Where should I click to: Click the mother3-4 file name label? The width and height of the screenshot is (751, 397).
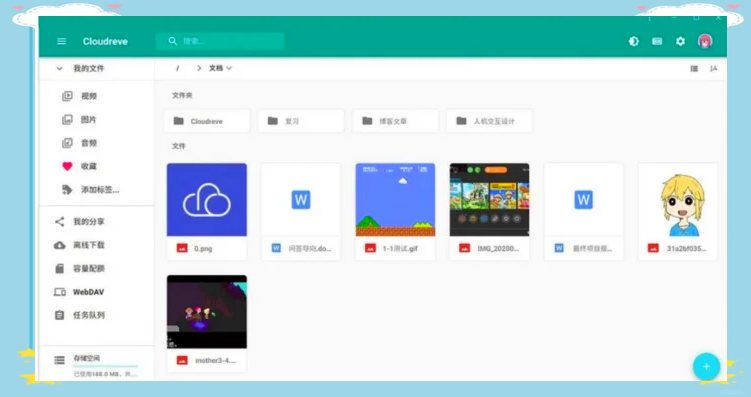(216, 361)
